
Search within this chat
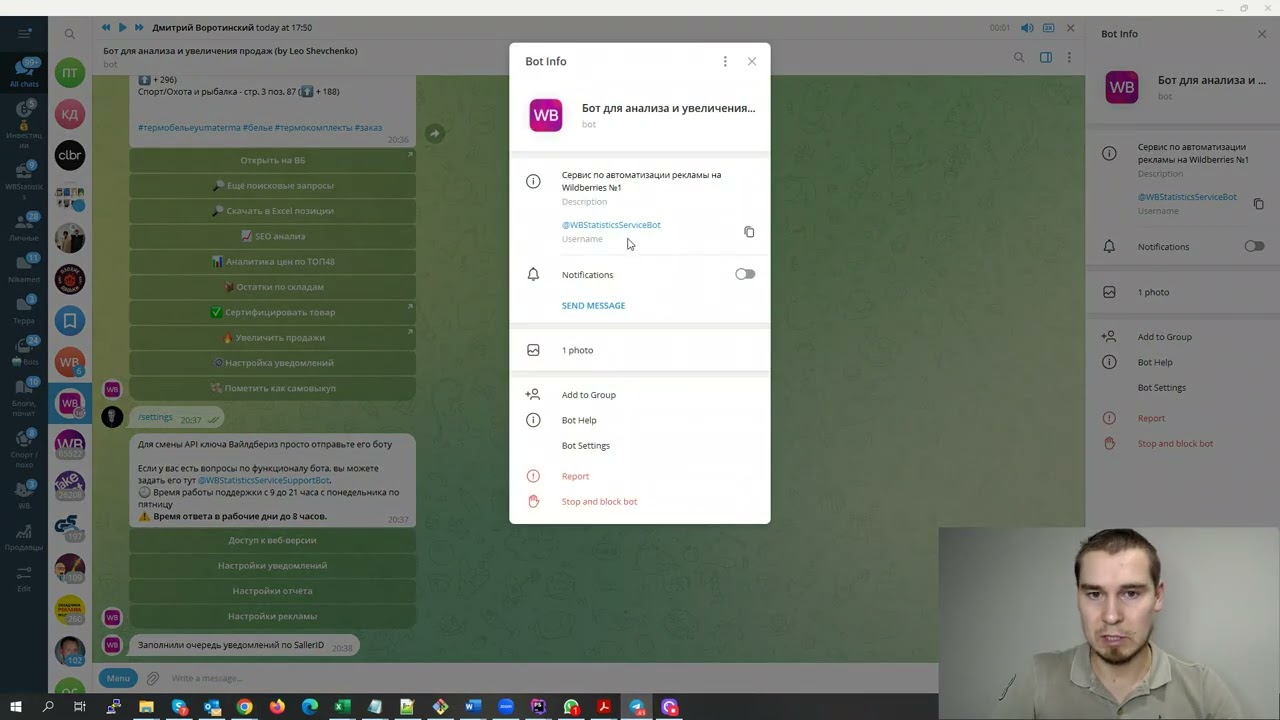tap(1019, 57)
